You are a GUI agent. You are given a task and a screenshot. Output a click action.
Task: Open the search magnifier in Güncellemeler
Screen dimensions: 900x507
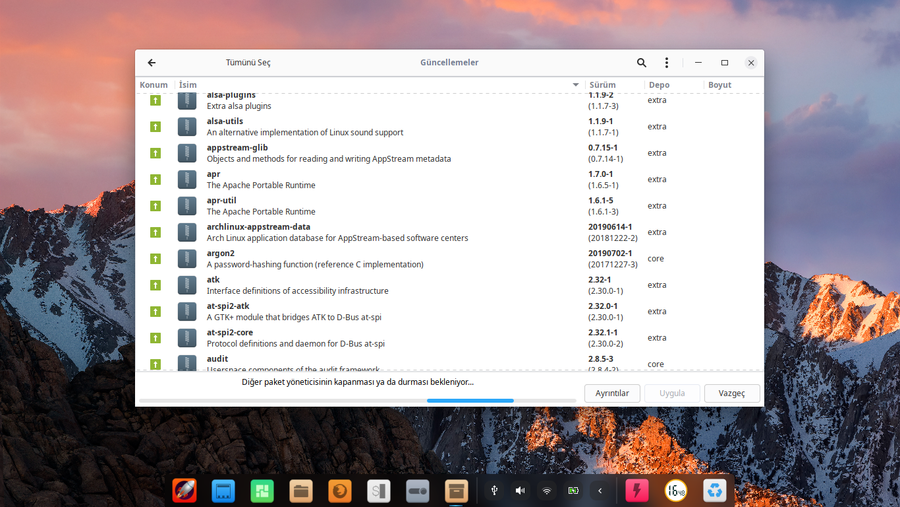tap(642, 63)
